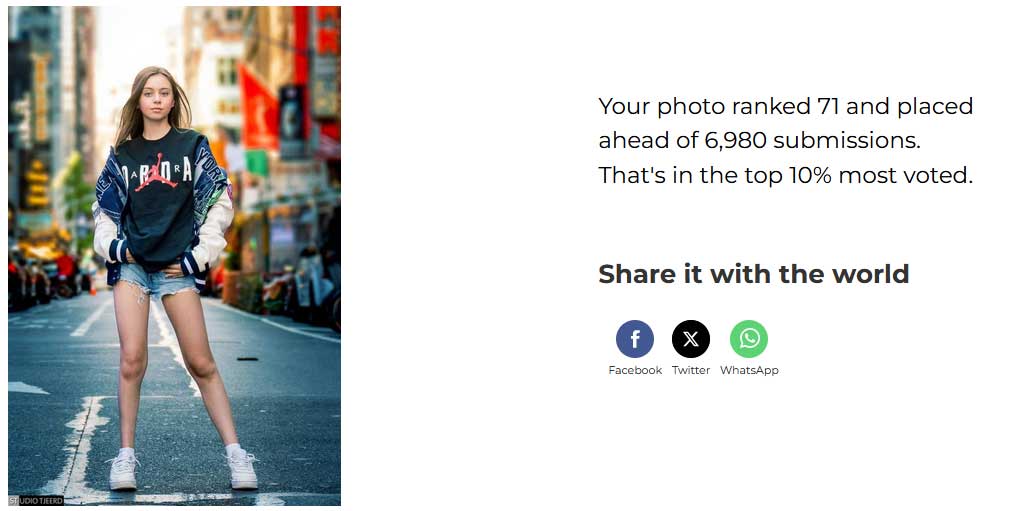Open the ranked street portrait photo
1024x511 pixels.
174,256
